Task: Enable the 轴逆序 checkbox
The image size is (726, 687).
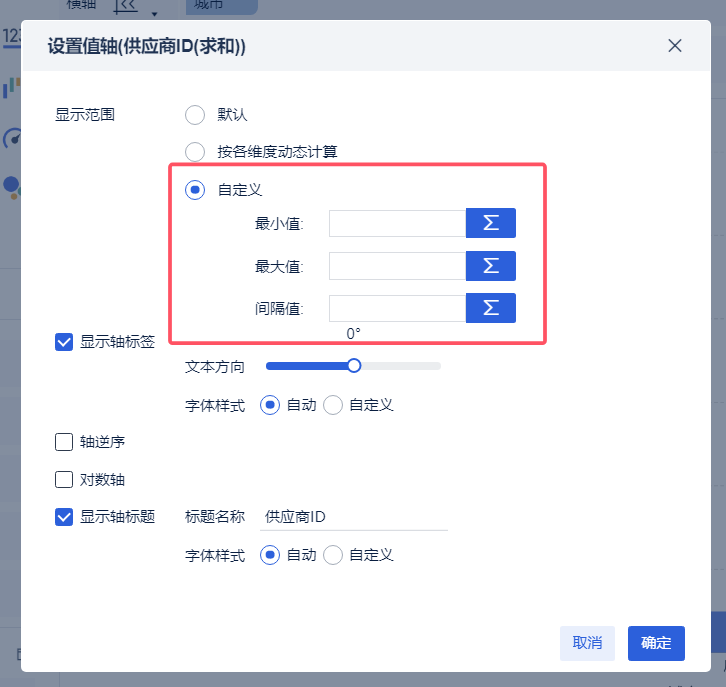Action: pyautogui.click(x=64, y=441)
